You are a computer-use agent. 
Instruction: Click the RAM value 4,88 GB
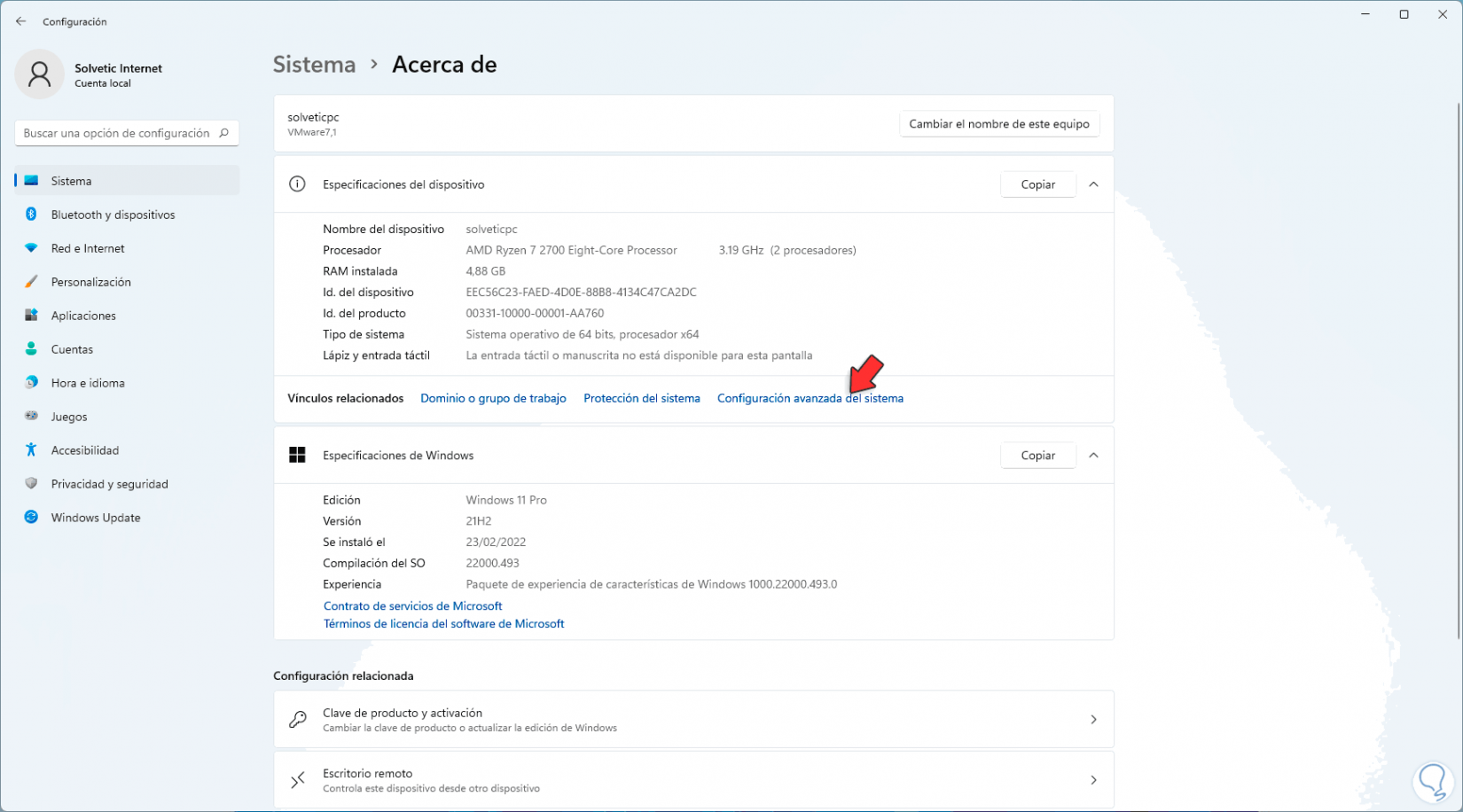click(485, 271)
